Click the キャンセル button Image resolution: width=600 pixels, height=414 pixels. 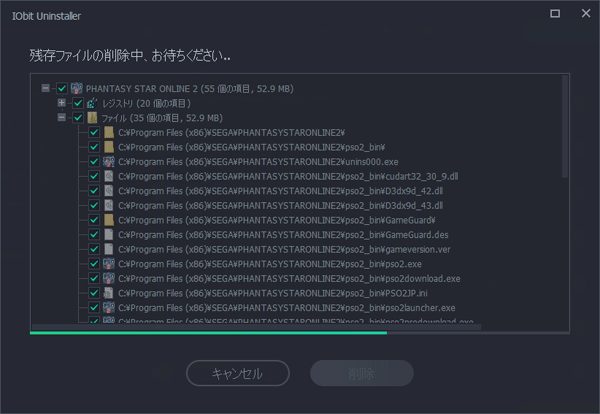pyautogui.click(x=238, y=373)
